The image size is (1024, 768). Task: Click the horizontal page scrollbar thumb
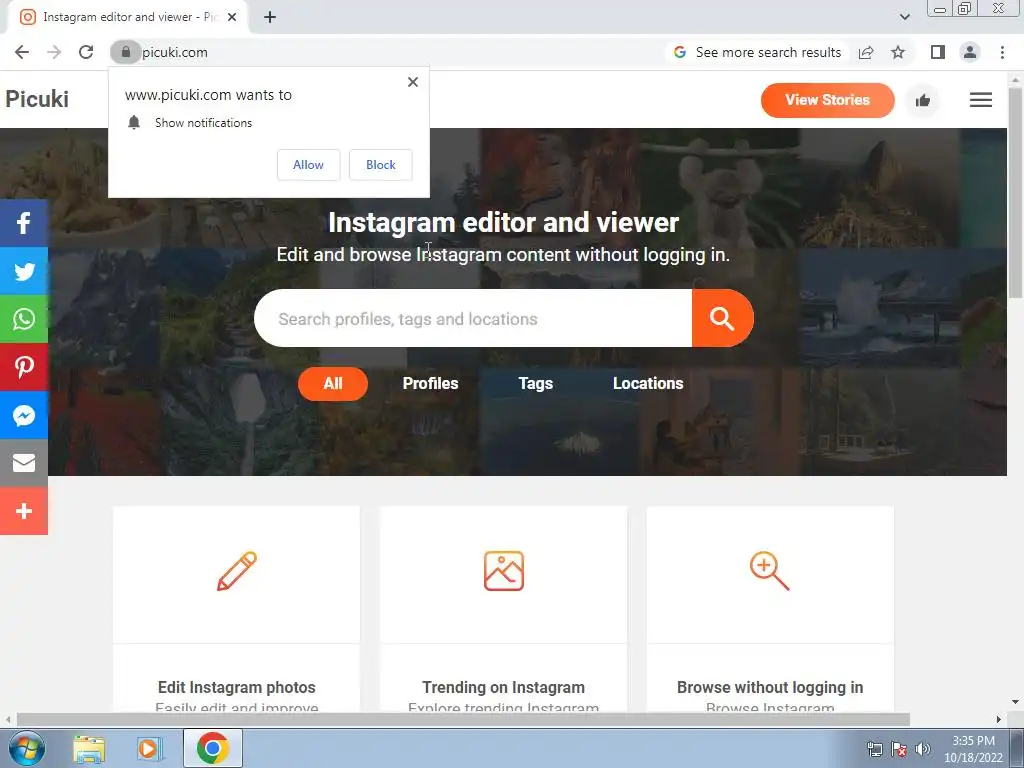(463, 720)
